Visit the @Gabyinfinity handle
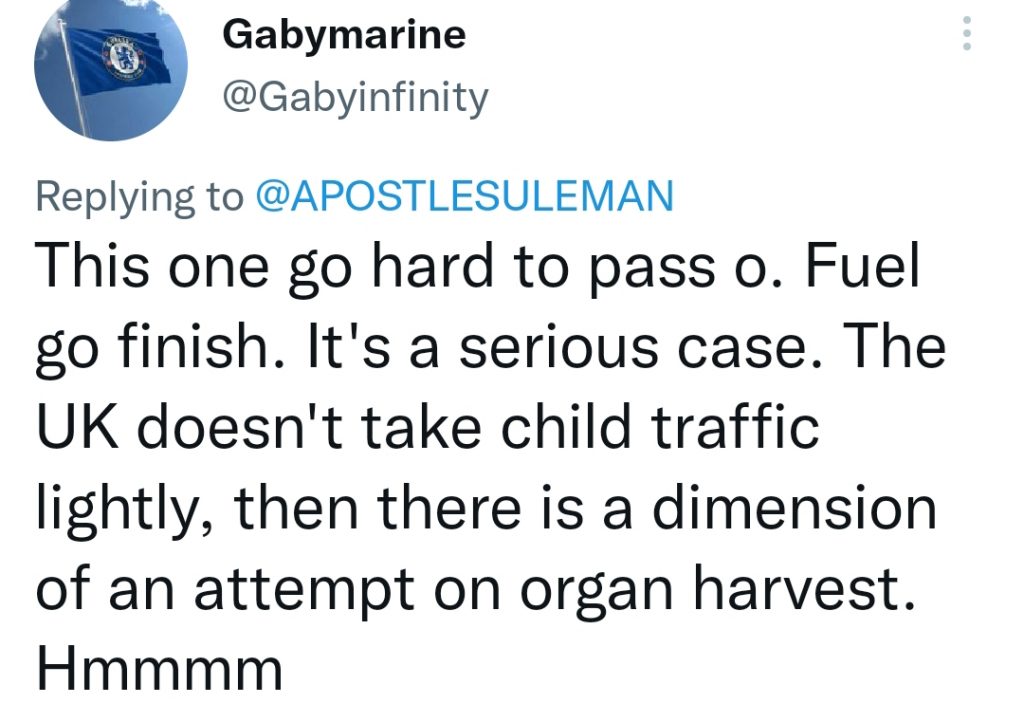This screenshot has height=722, width=1024. coord(355,97)
